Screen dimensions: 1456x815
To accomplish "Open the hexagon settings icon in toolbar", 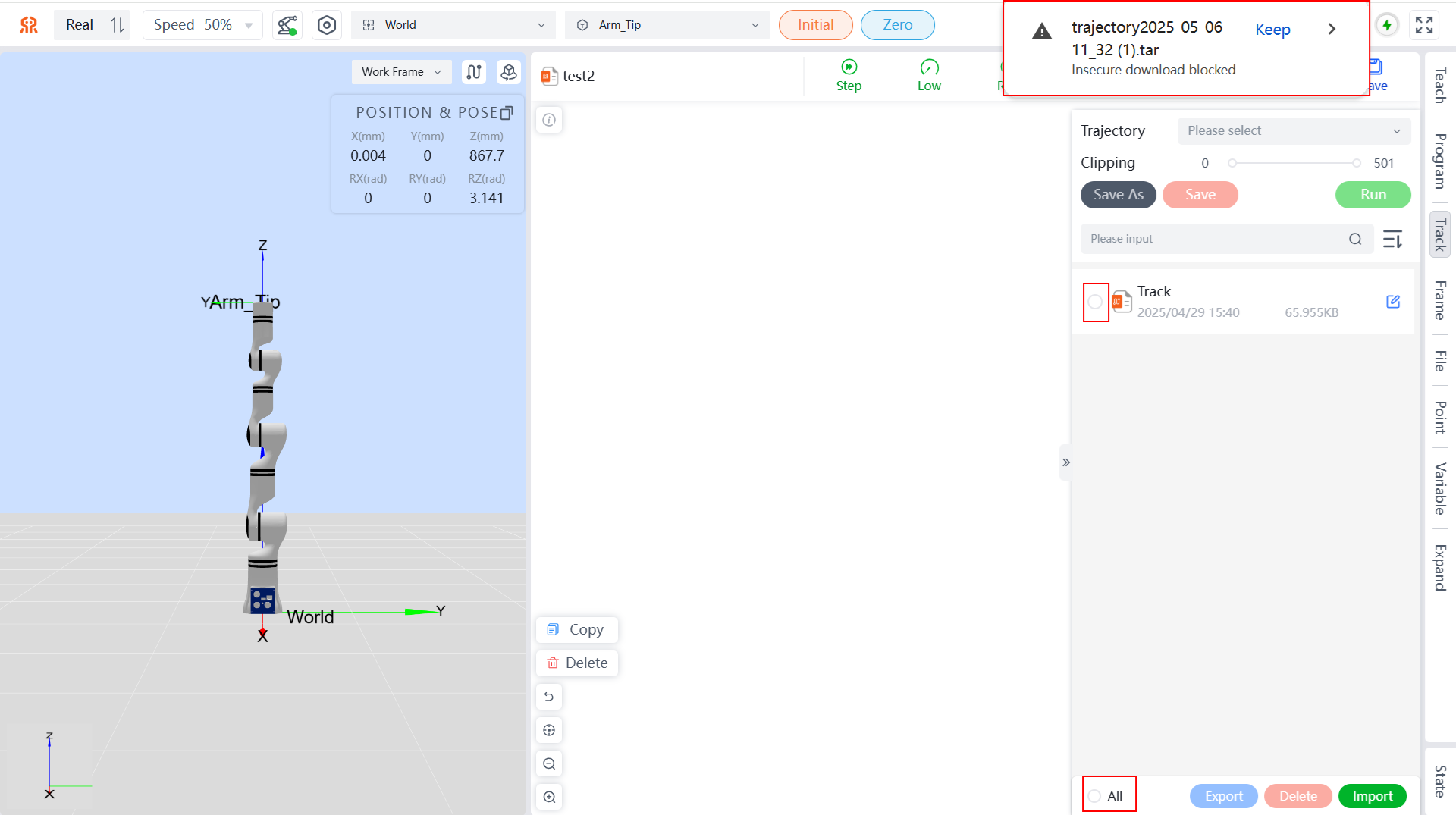I will point(326,25).
